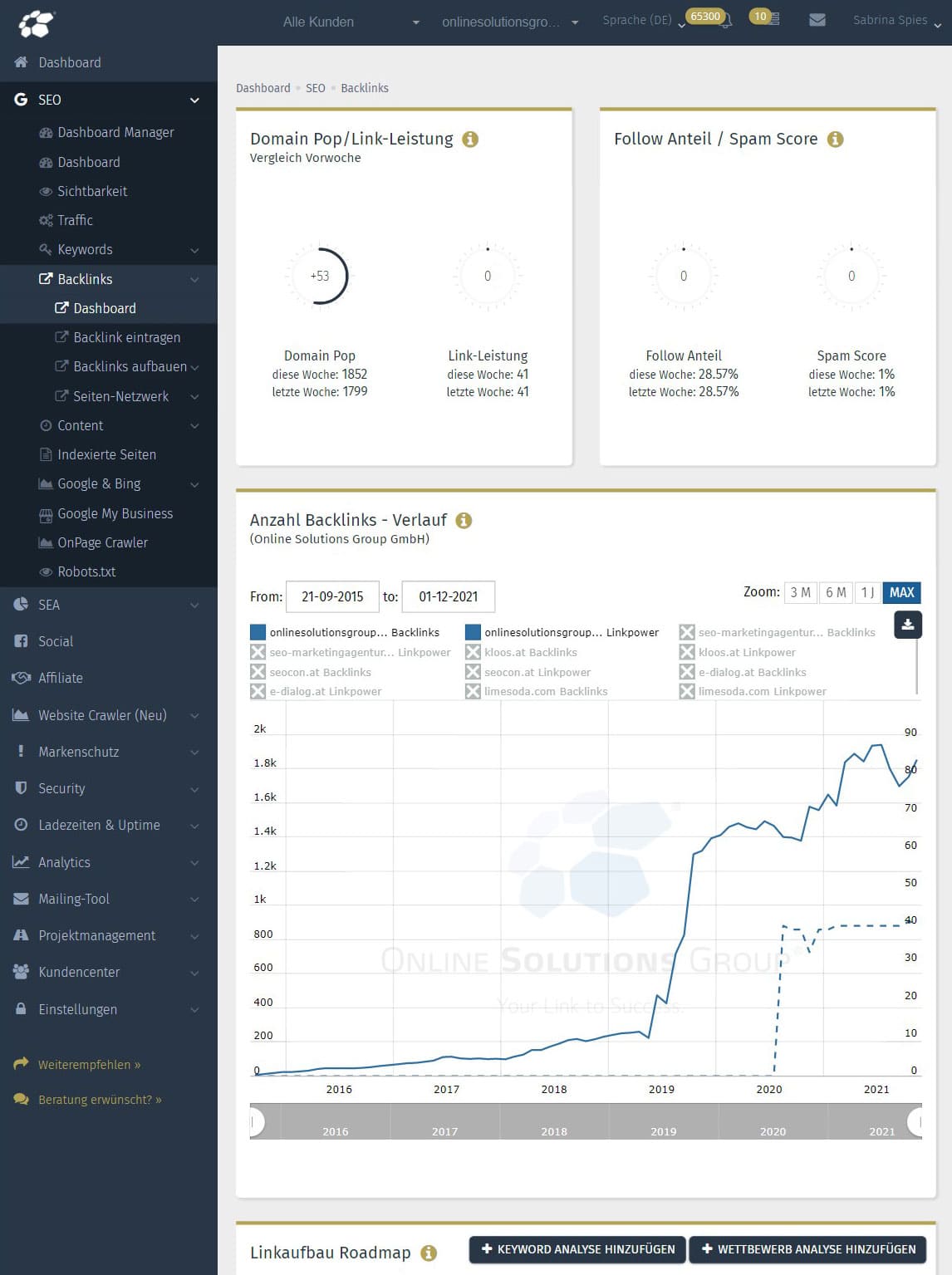952x1275 pixels.
Task: Click the users icon beside Kundencenter
Action: 21,971
